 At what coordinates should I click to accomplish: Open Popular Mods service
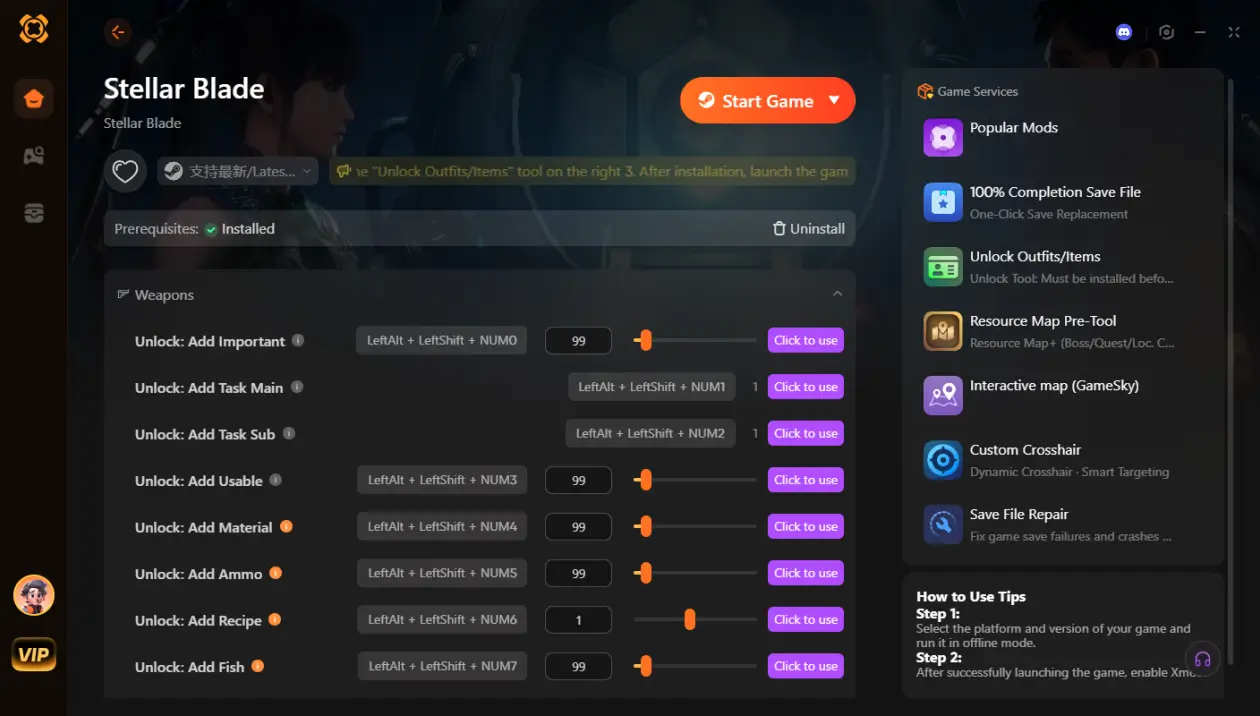coord(1013,128)
